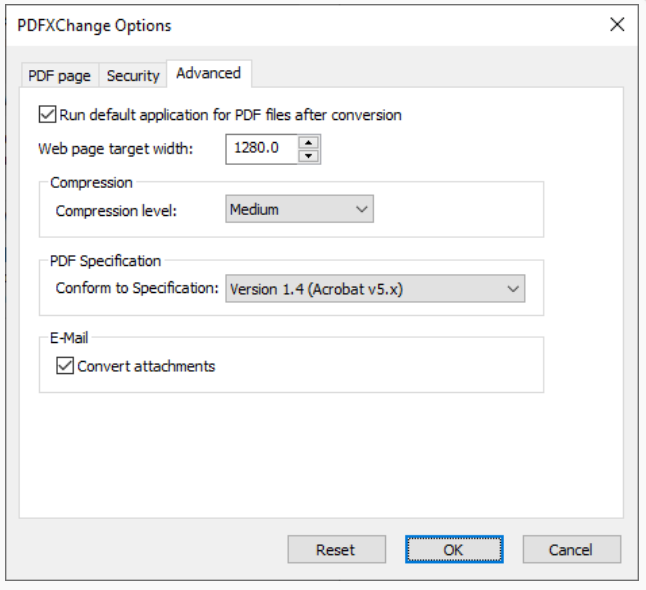Image resolution: width=646 pixels, height=590 pixels.
Task: Confirm settings with the OK button
Action: (x=454, y=549)
